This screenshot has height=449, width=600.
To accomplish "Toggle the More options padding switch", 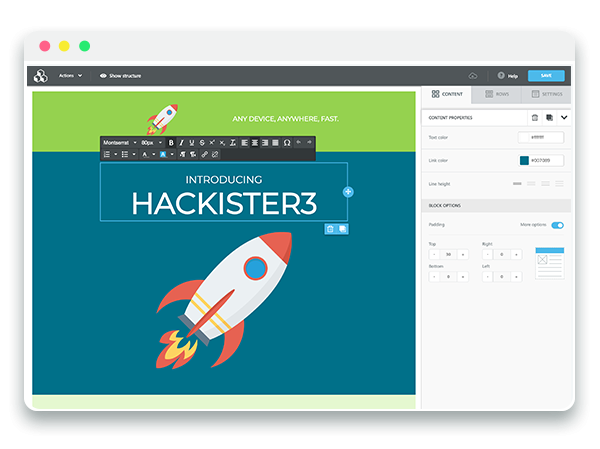I will [x=557, y=225].
